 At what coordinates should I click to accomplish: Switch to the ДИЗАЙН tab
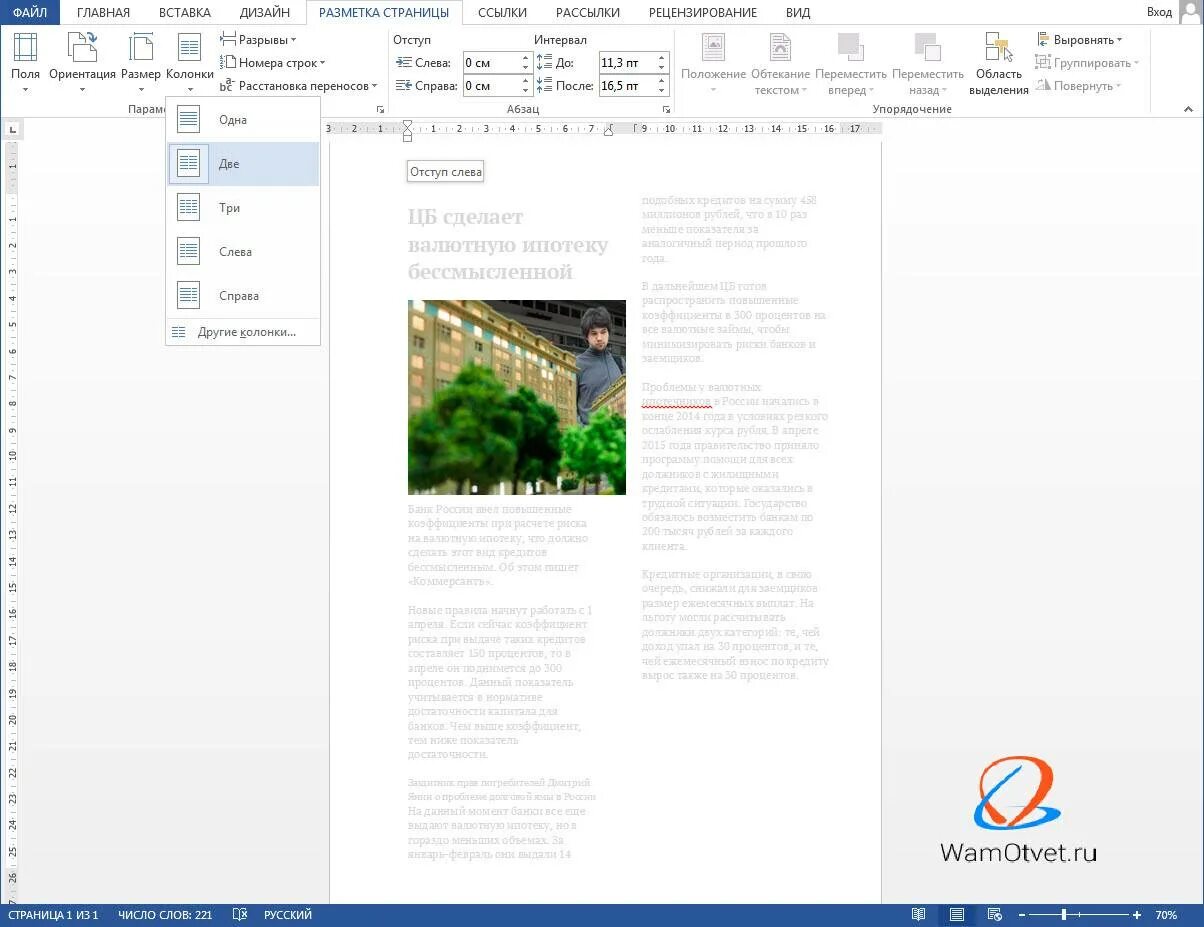coord(265,12)
